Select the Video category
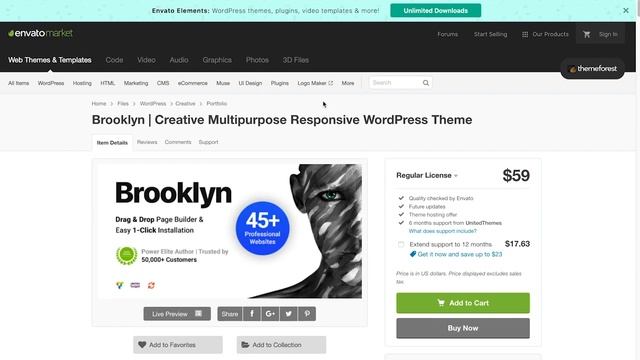The image size is (640, 360). [x=146, y=60]
